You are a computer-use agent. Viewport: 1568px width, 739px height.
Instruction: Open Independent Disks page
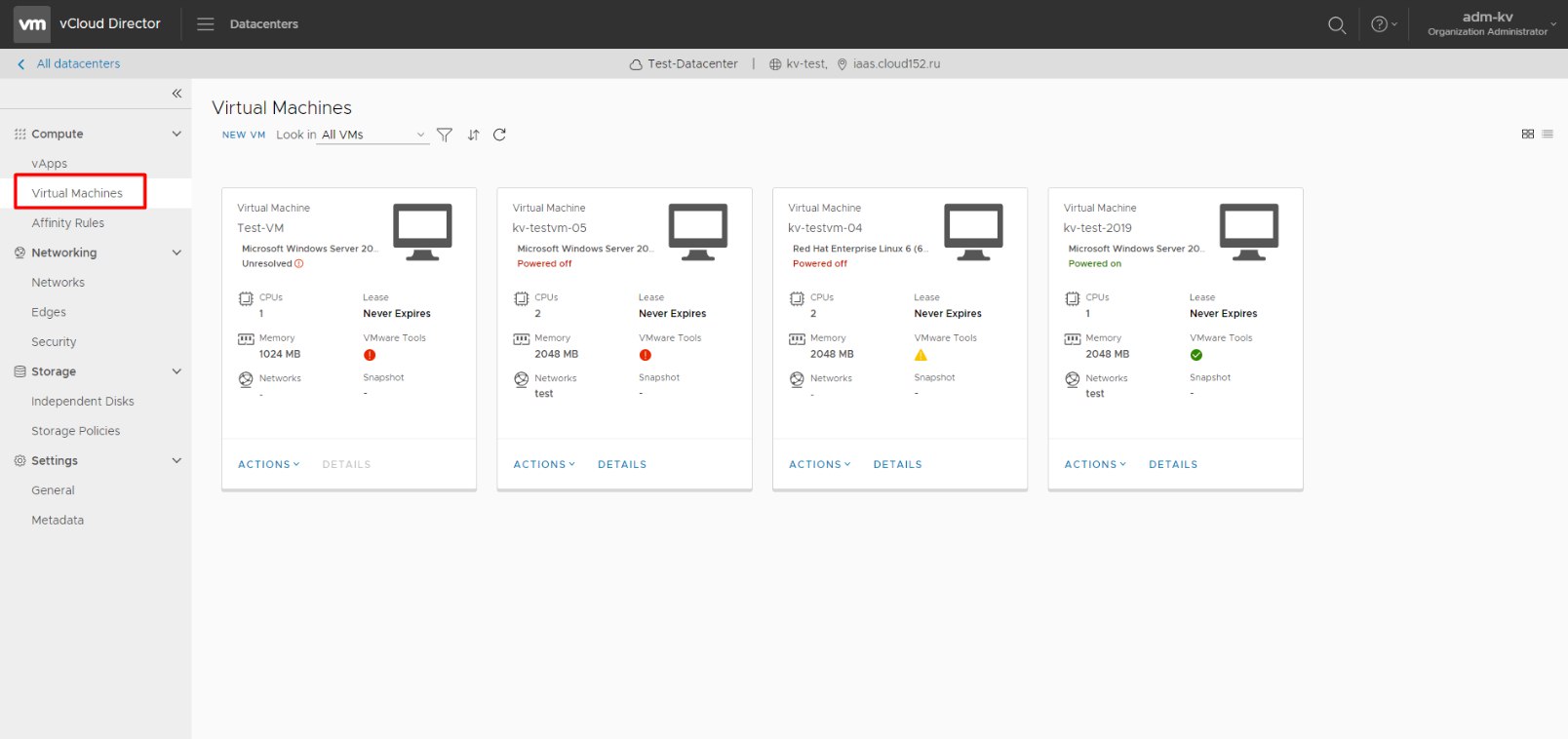click(83, 402)
